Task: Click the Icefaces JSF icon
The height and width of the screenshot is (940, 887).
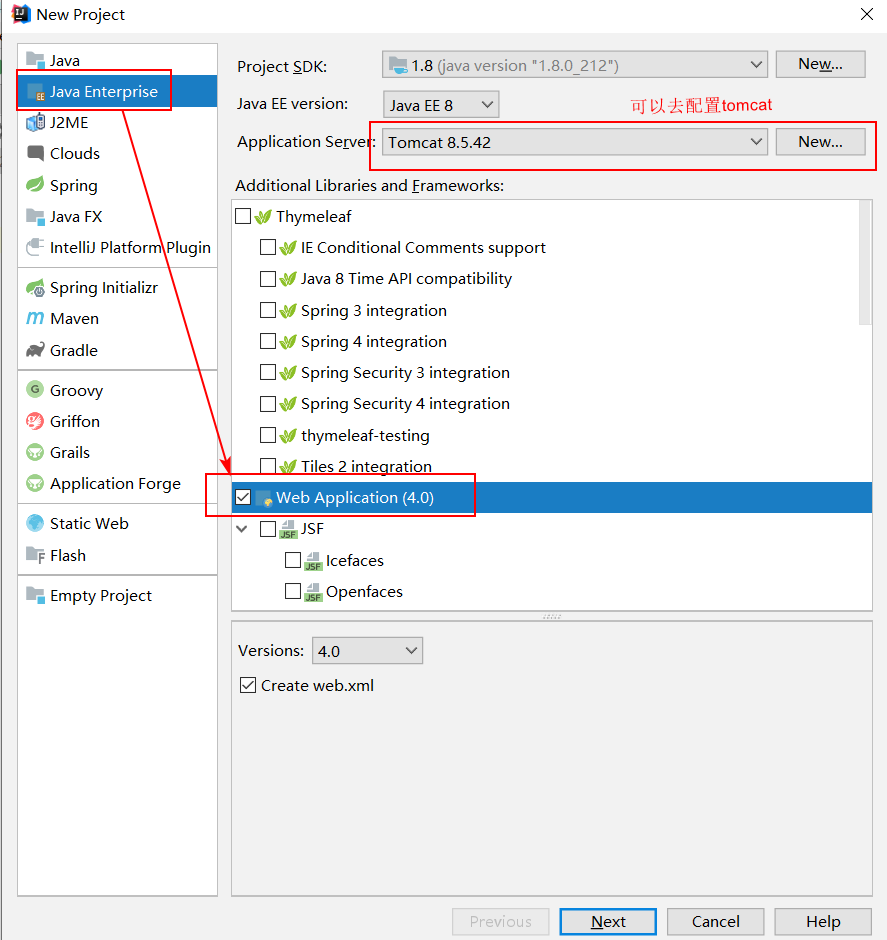Action: pos(313,561)
